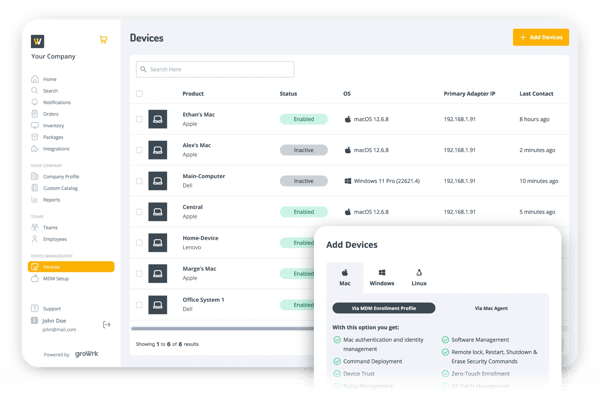Click Central device laptop icon

[x=158, y=212]
